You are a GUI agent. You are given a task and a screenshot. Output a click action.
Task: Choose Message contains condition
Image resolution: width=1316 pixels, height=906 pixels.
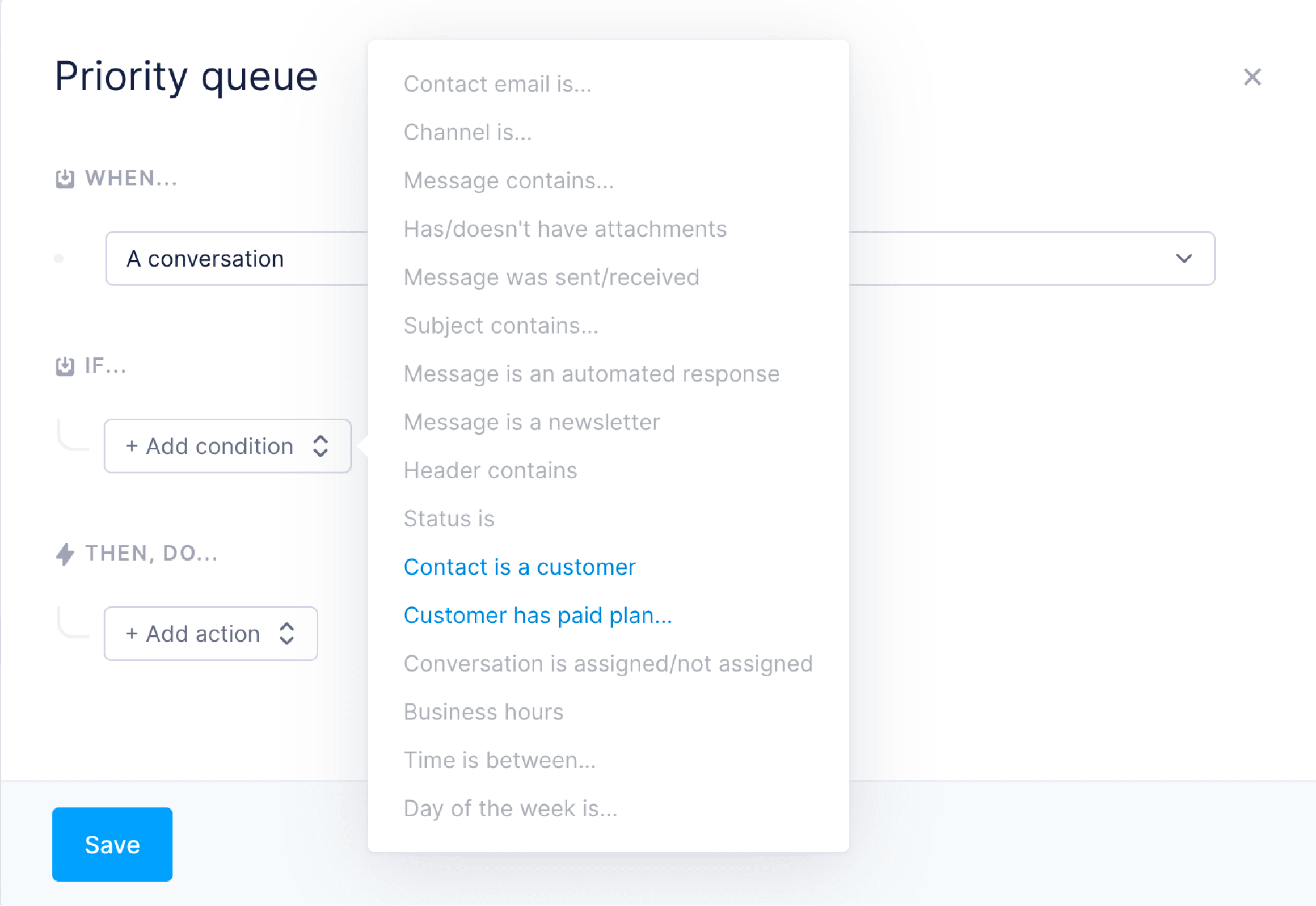click(x=509, y=180)
